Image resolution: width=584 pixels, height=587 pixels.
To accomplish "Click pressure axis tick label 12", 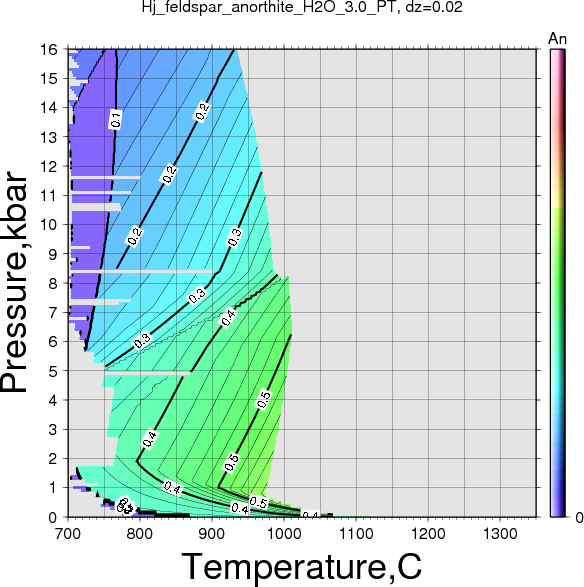I will click(x=49, y=166).
